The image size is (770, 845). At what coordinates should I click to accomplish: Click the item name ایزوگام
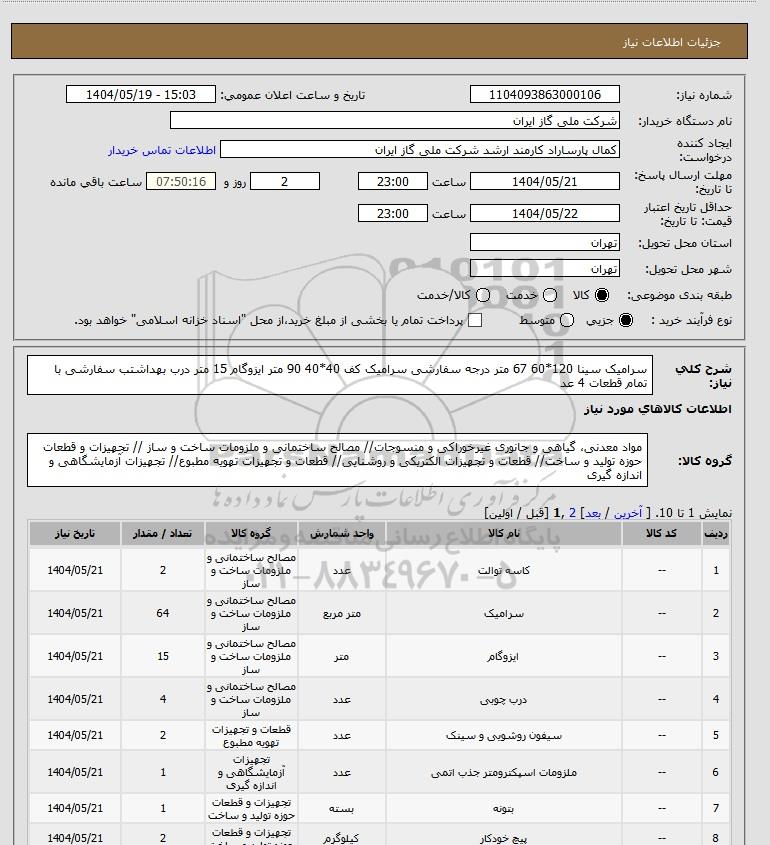[504, 656]
